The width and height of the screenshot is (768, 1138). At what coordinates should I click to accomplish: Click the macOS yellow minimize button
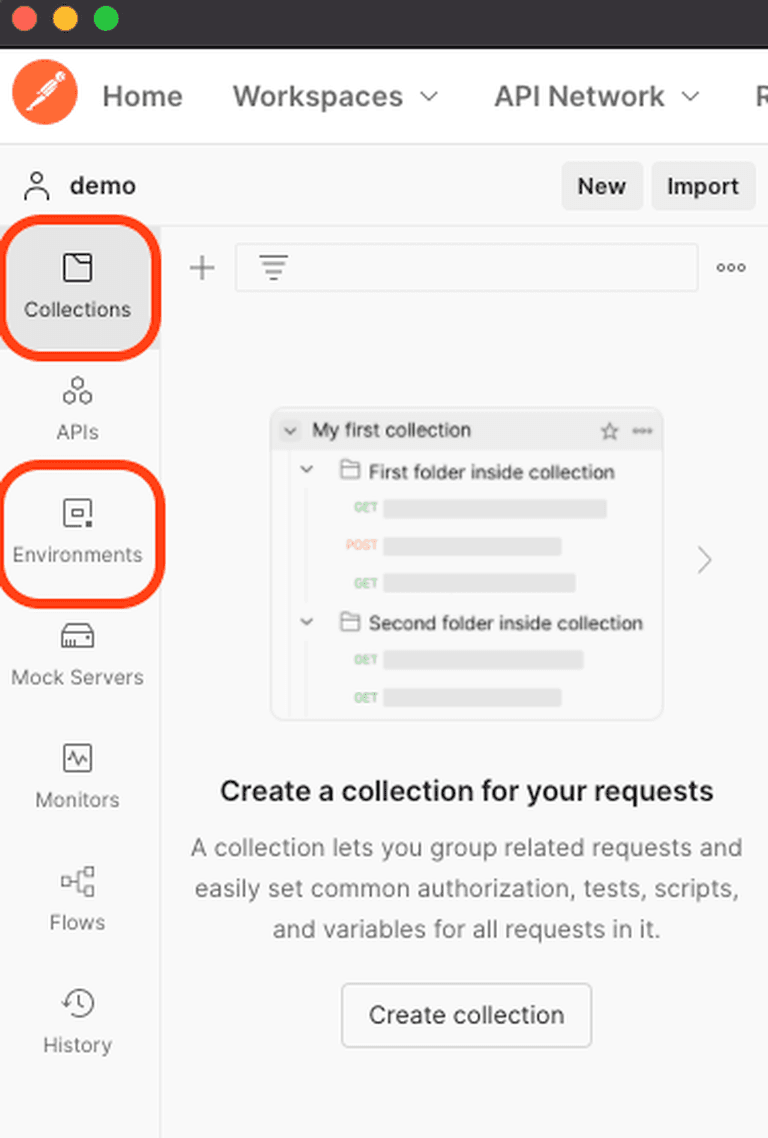[x=65, y=18]
